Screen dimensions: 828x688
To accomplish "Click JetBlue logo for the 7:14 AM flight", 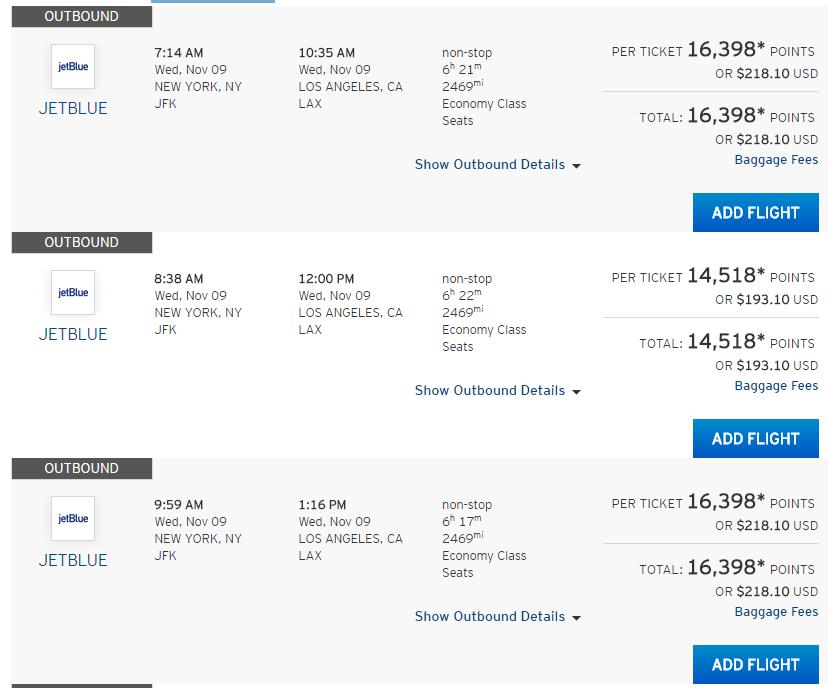I will tap(73, 67).
